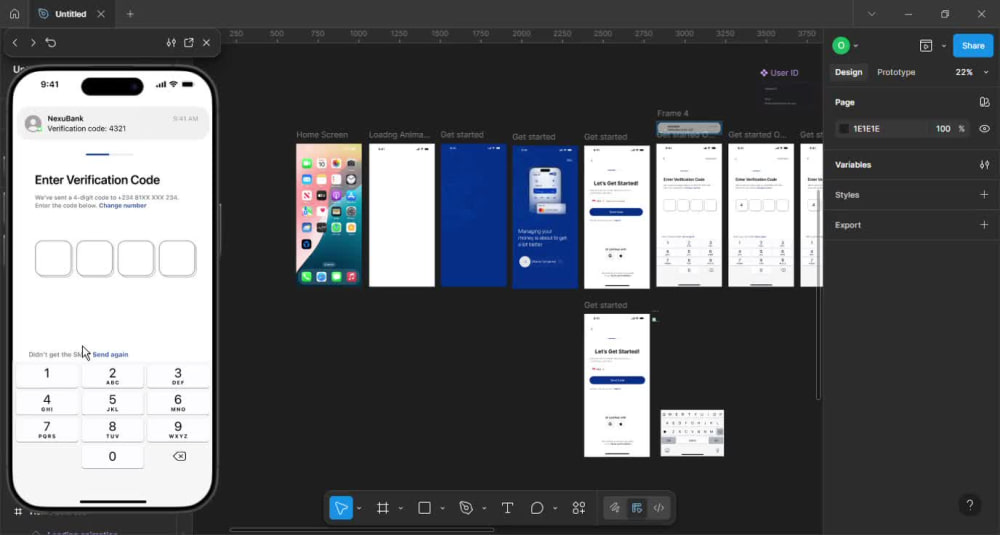Screen dimensions: 1000x535
Task: Tap keypad digit 9 in preview
Action: pos(178,430)
